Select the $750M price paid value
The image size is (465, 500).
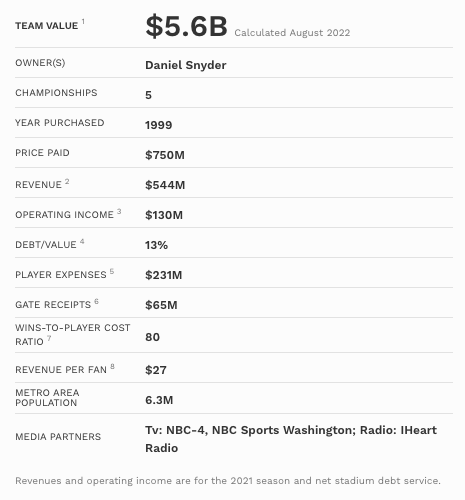click(x=165, y=155)
